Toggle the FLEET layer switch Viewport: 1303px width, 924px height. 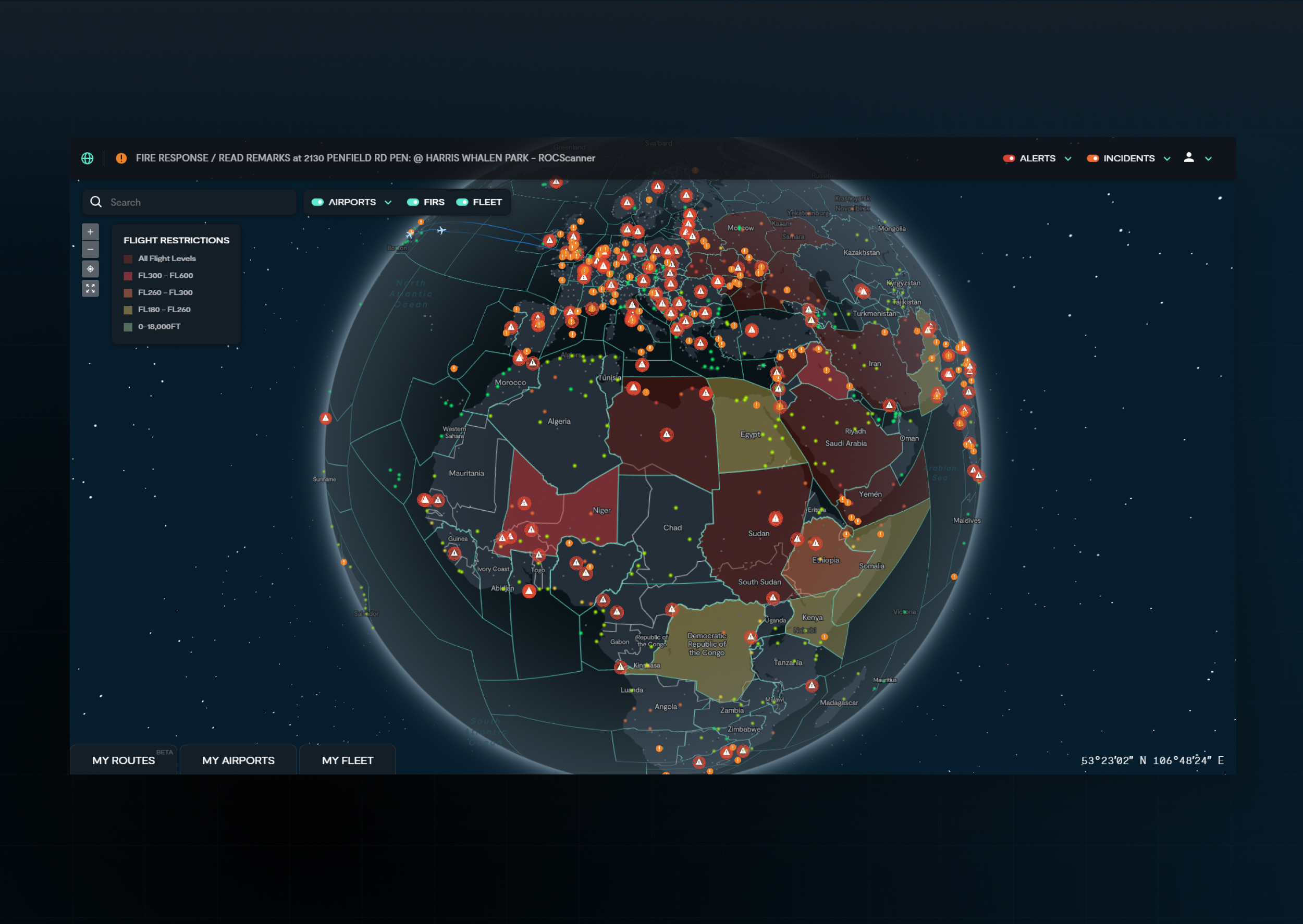click(462, 202)
